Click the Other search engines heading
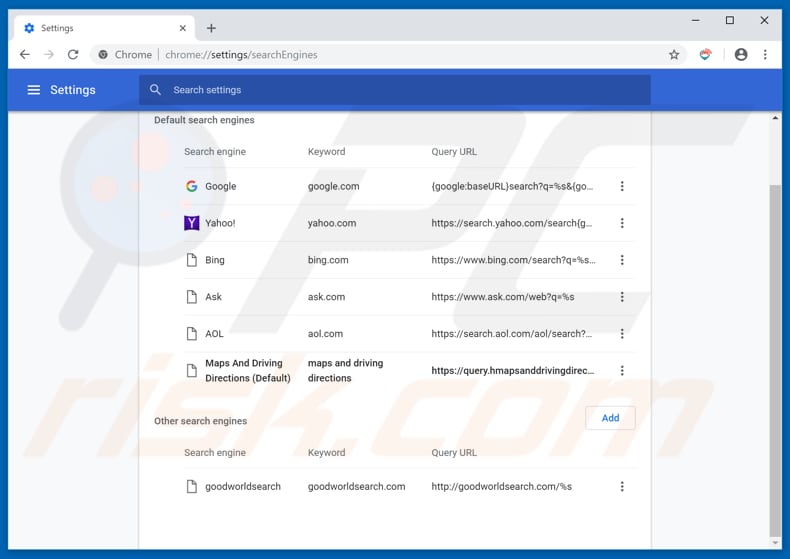The image size is (790, 559). pyautogui.click(x=201, y=421)
